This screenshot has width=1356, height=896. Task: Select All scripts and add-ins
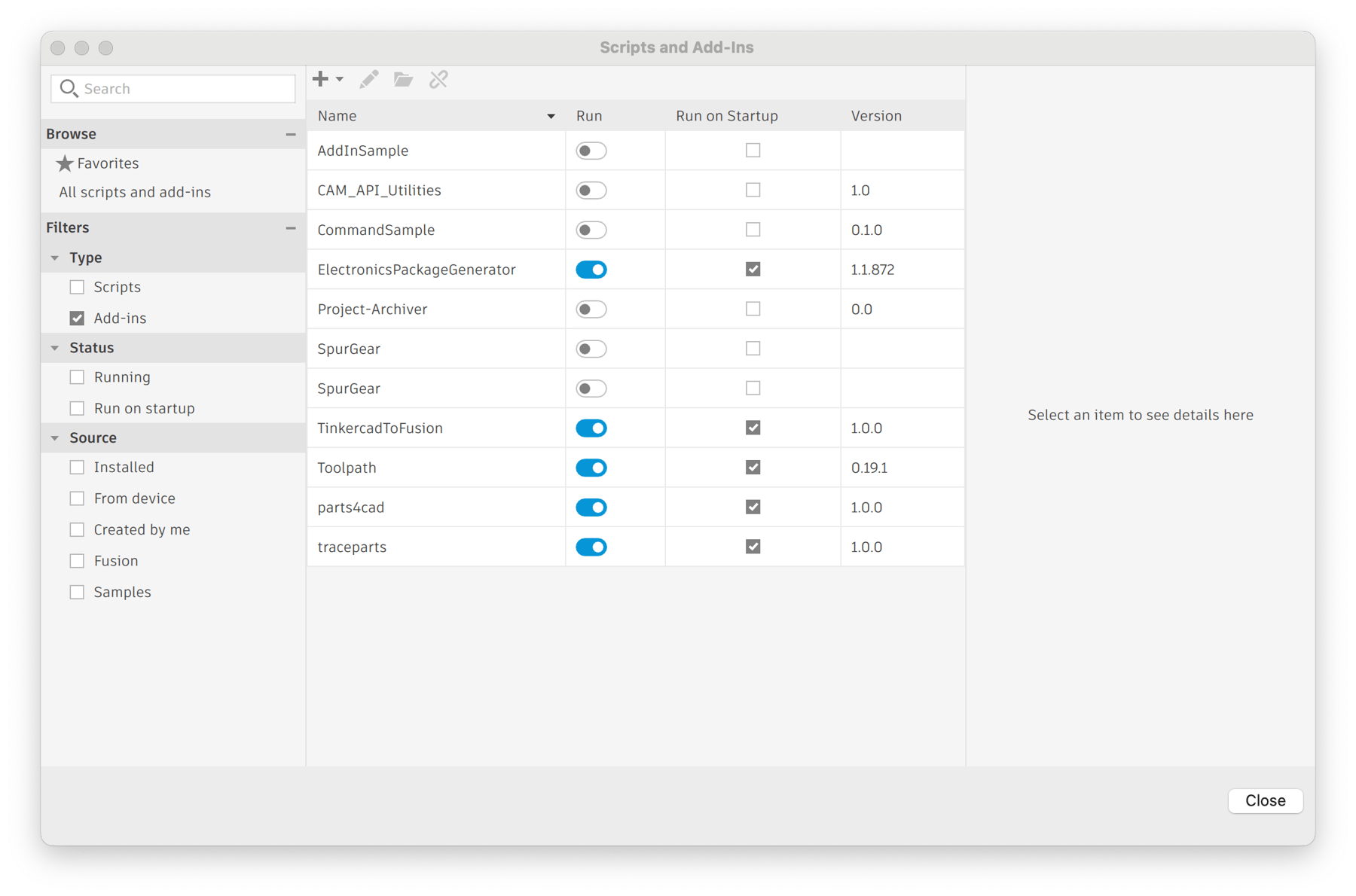click(135, 192)
